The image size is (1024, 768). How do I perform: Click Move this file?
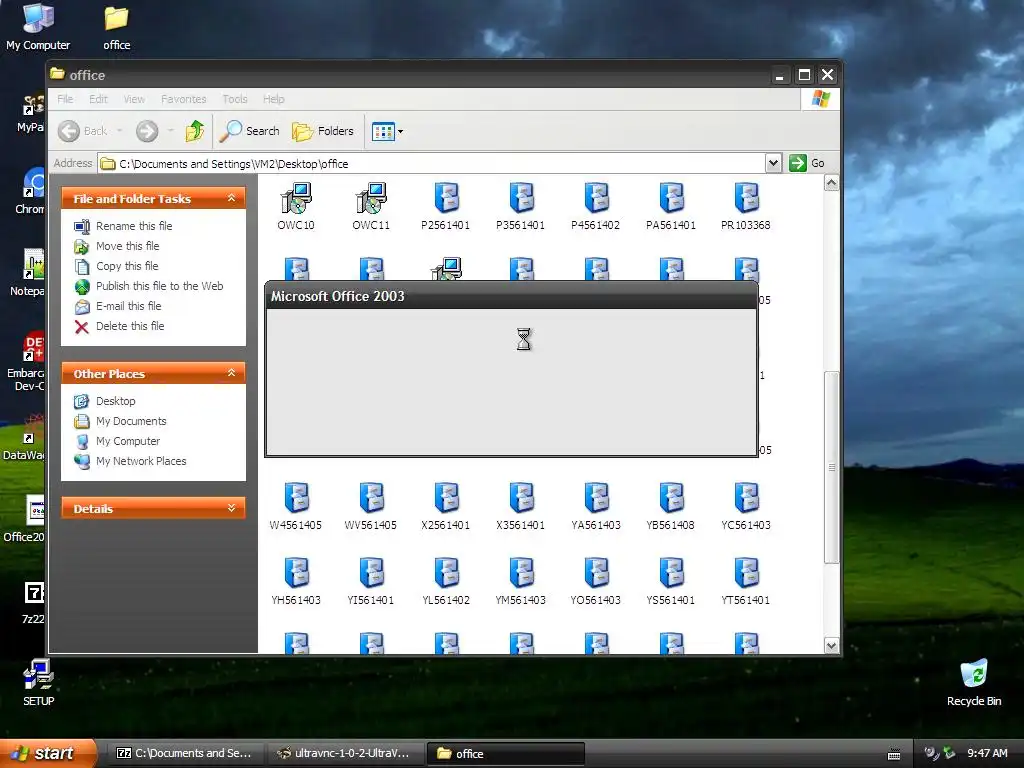tap(127, 246)
